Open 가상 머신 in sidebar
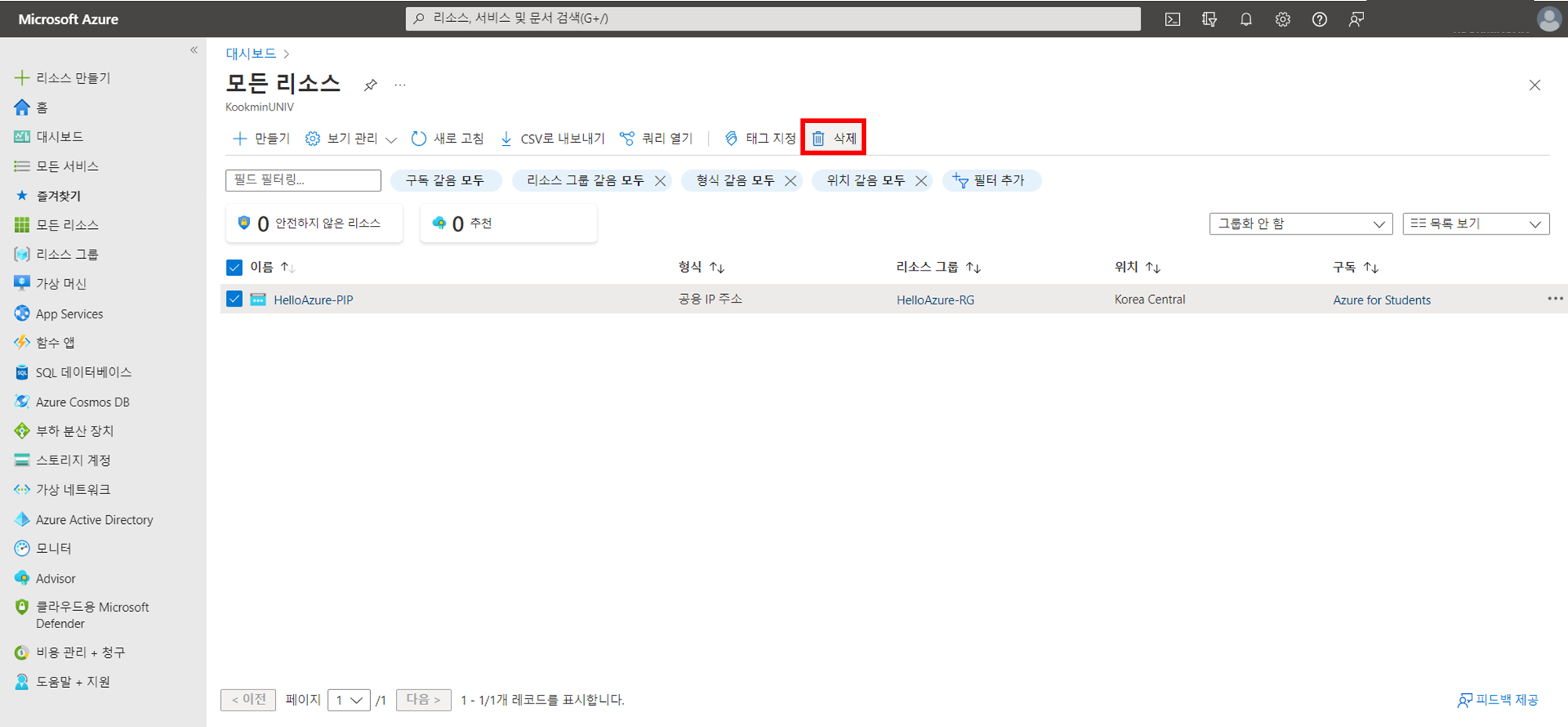Screen dimensions: 1568x727 [50, 284]
